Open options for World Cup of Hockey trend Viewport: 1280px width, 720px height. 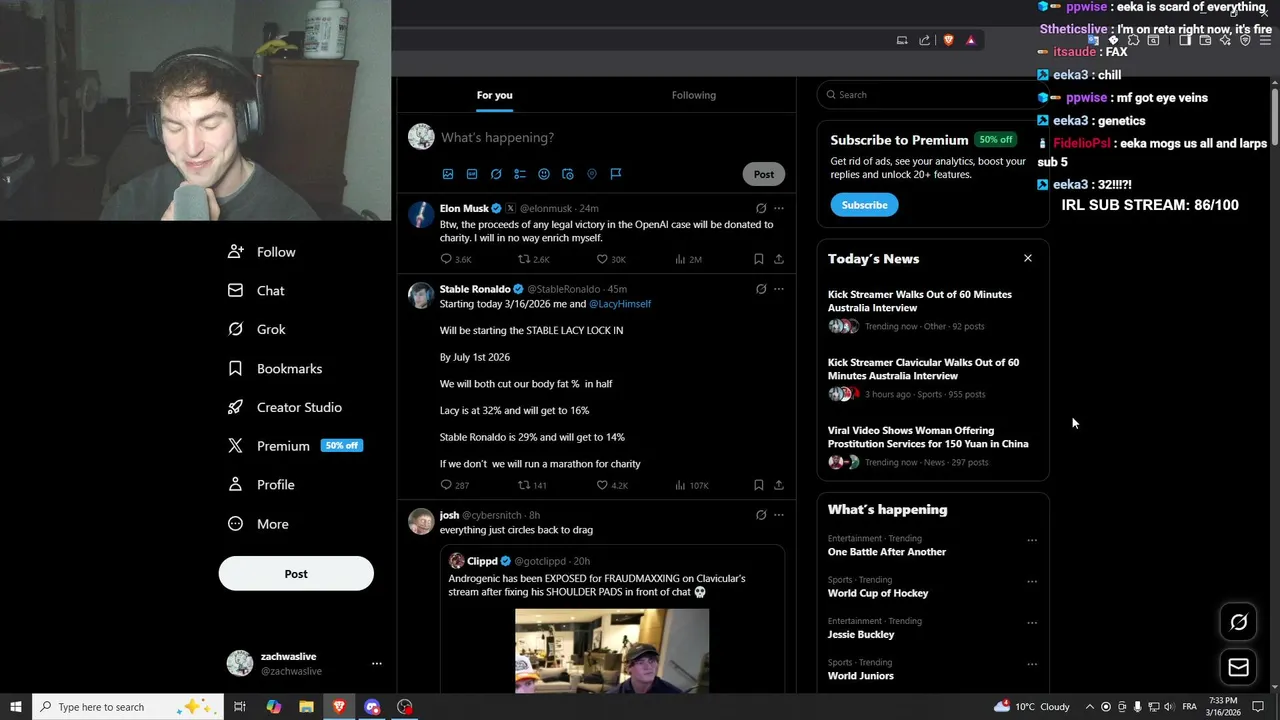point(1032,582)
